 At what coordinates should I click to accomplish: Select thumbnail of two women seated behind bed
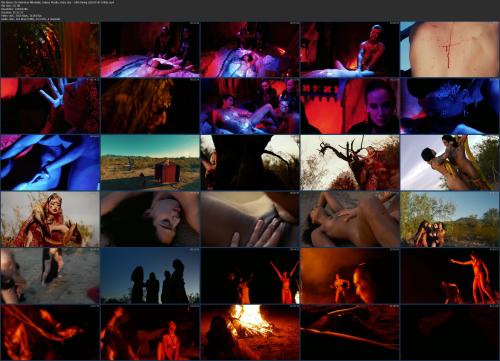point(150,49)
